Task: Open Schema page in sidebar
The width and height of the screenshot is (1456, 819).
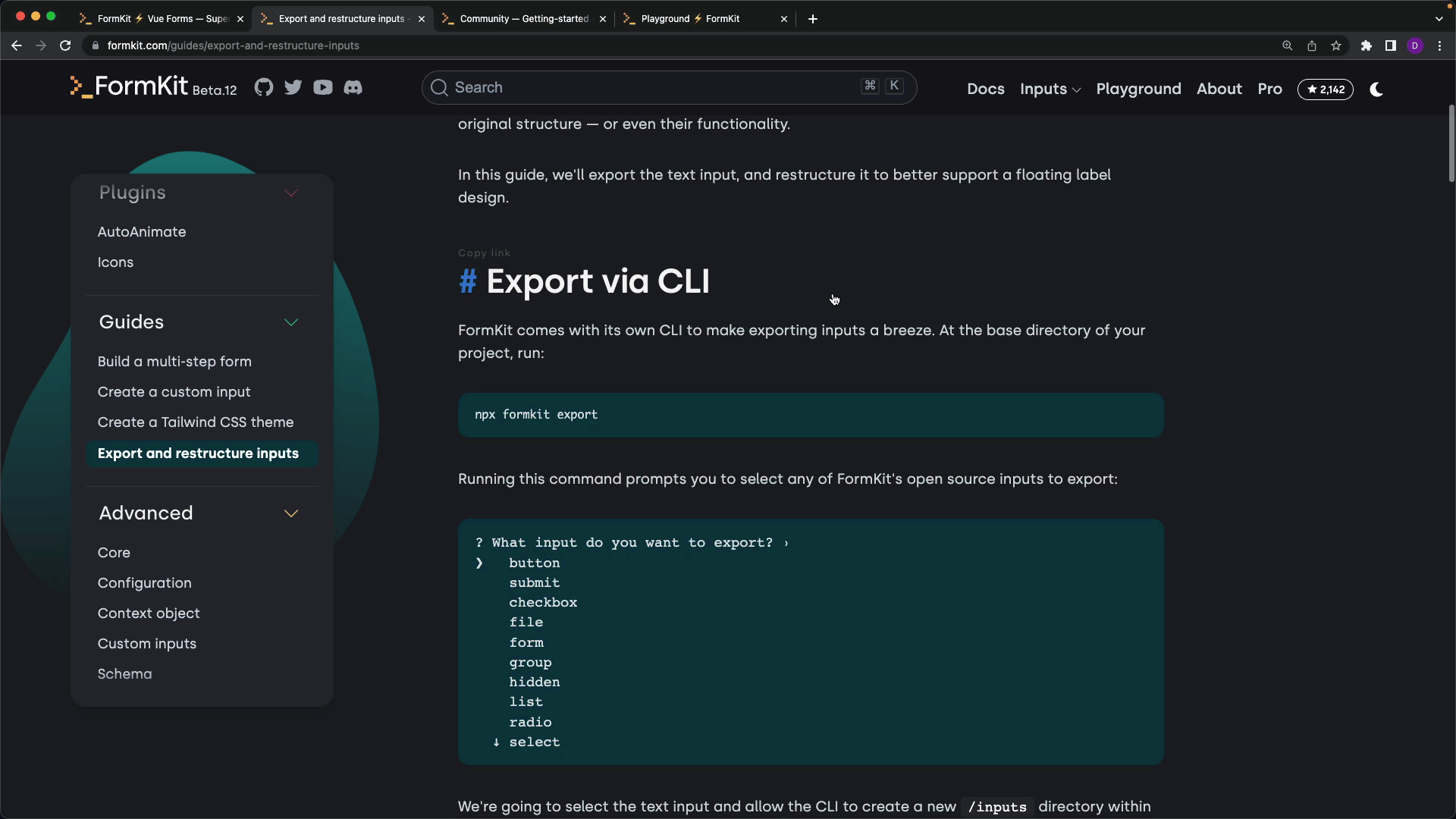Action: coord(124,674)
